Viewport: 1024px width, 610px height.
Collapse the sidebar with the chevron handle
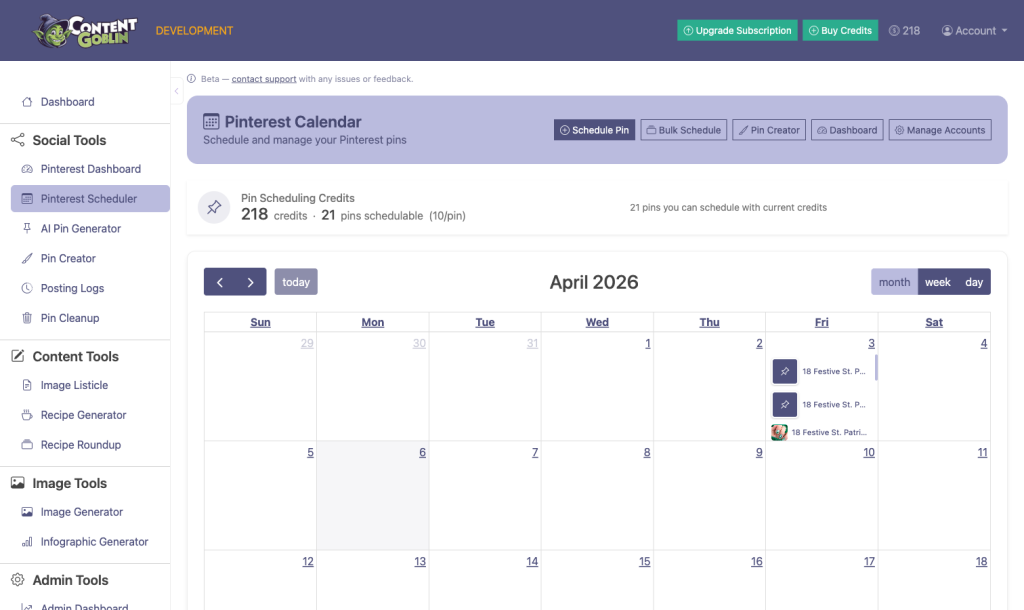[177, 91]
